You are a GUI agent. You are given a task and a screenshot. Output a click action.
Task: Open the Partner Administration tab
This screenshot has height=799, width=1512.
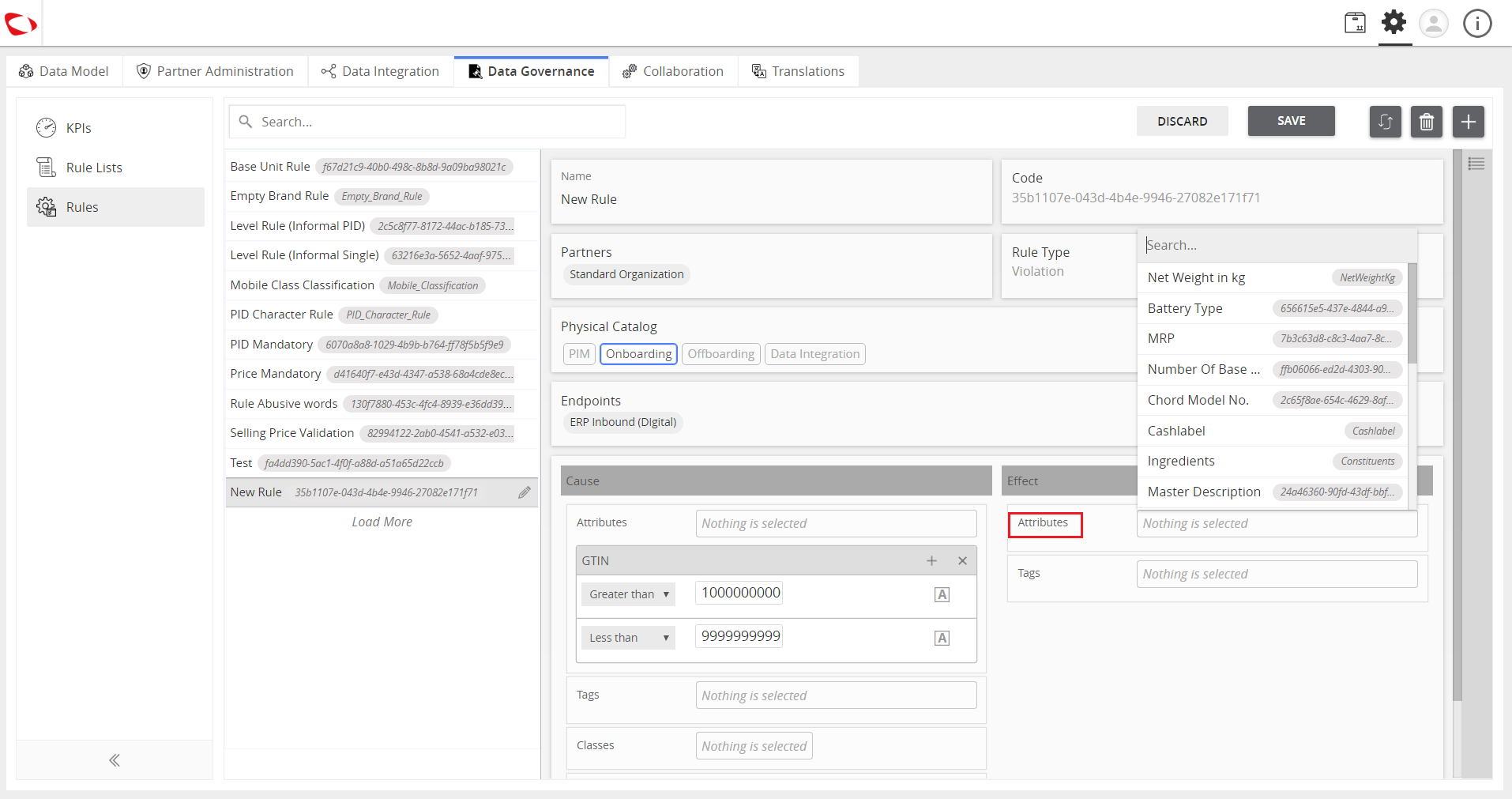215,71
